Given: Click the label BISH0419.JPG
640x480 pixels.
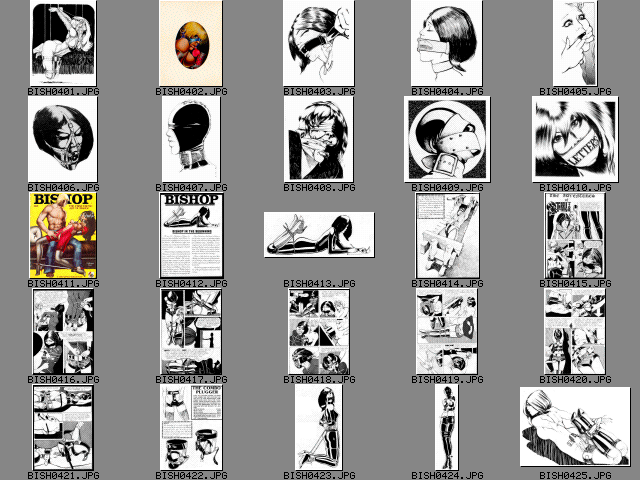Looking at the screenshot, I should 447,380.
